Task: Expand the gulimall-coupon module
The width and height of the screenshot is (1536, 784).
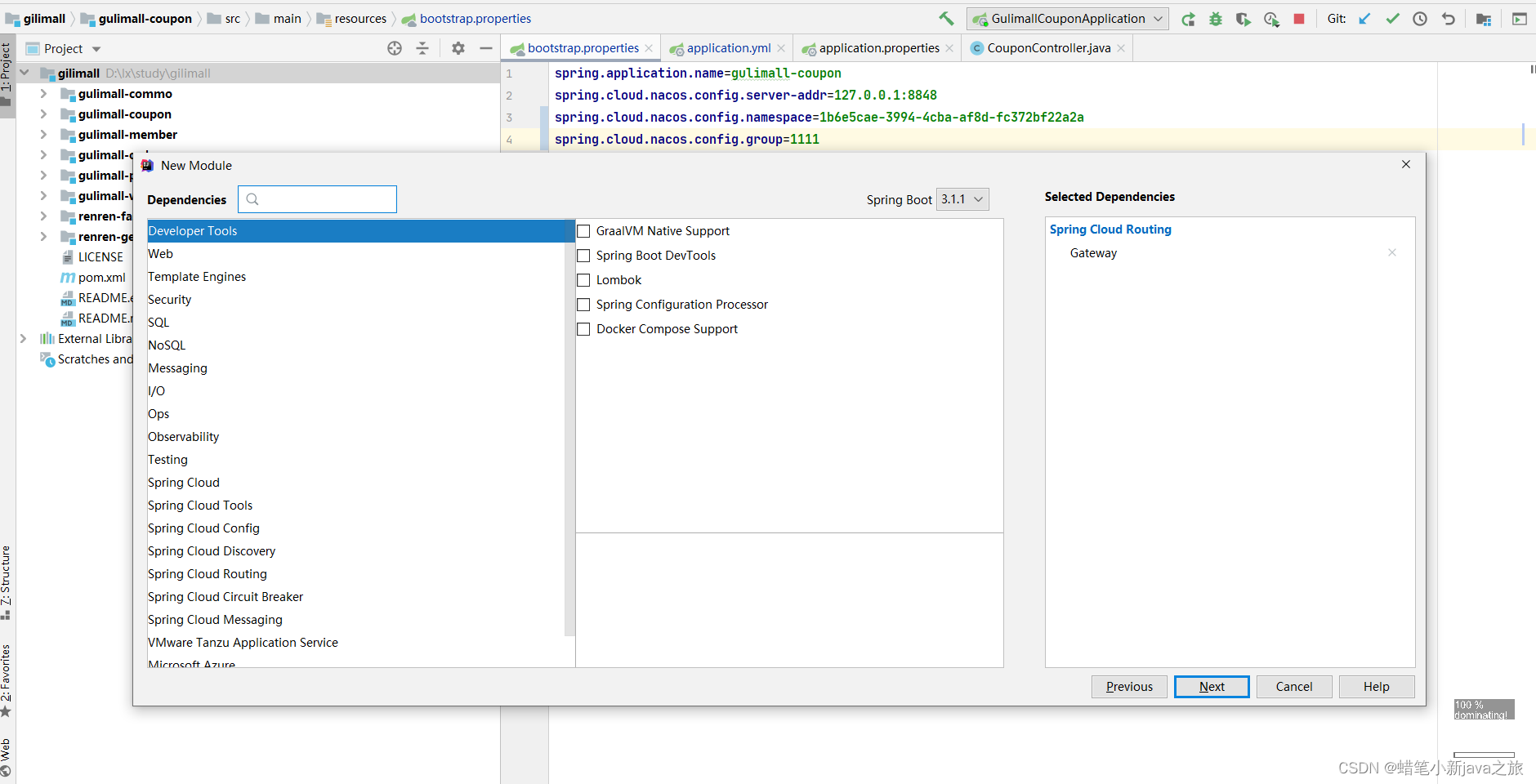Action: pyautogui.click(x=44, y=114)
